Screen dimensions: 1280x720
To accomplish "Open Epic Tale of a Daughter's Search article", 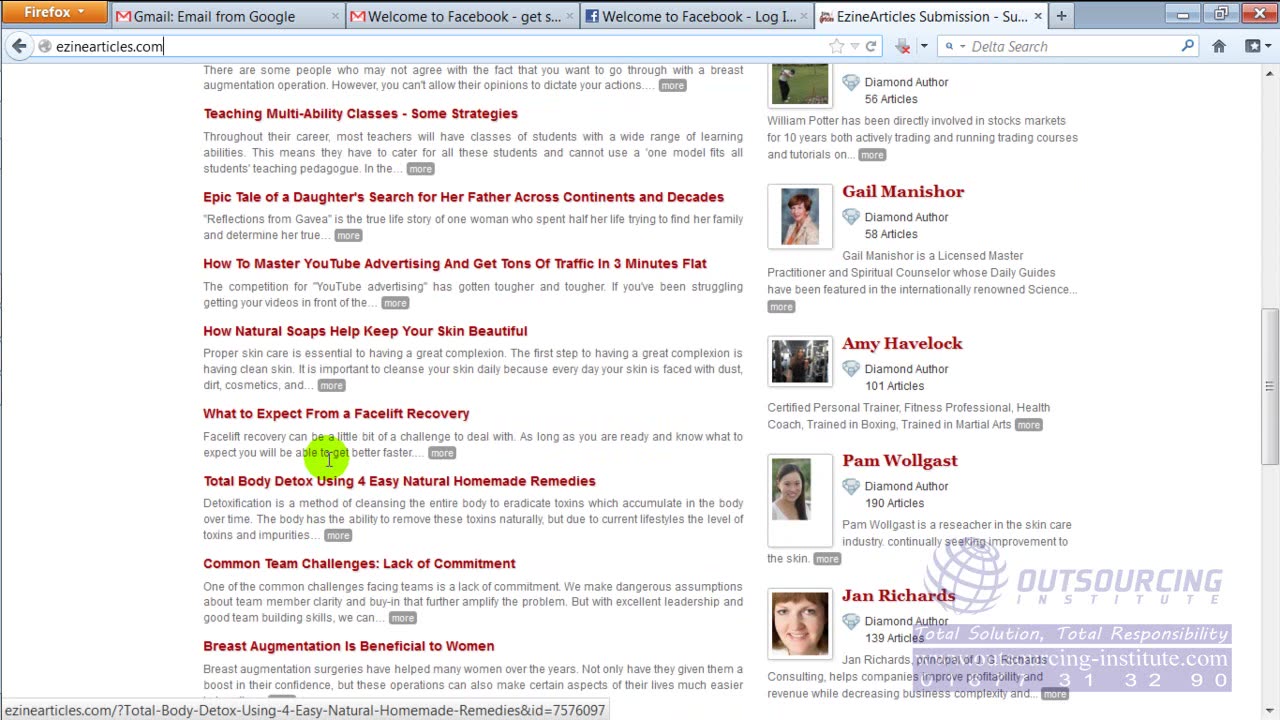I will click(463, 197).
